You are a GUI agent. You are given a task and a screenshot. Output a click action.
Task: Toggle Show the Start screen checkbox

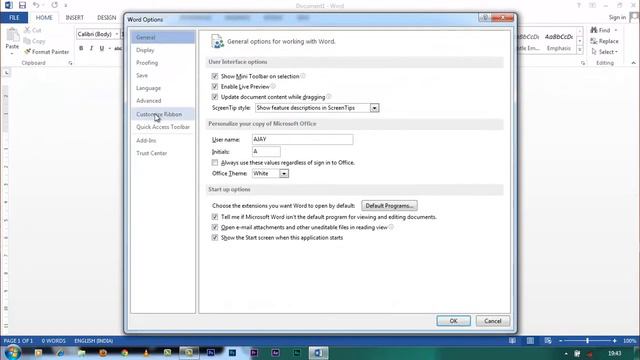tap(215, 238)
